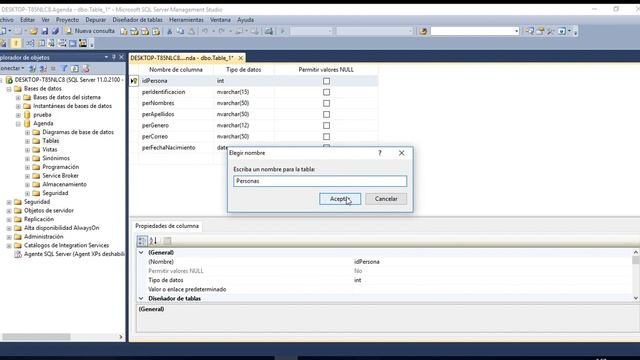Close the Elegir nombre dialog

coord(402,153)
